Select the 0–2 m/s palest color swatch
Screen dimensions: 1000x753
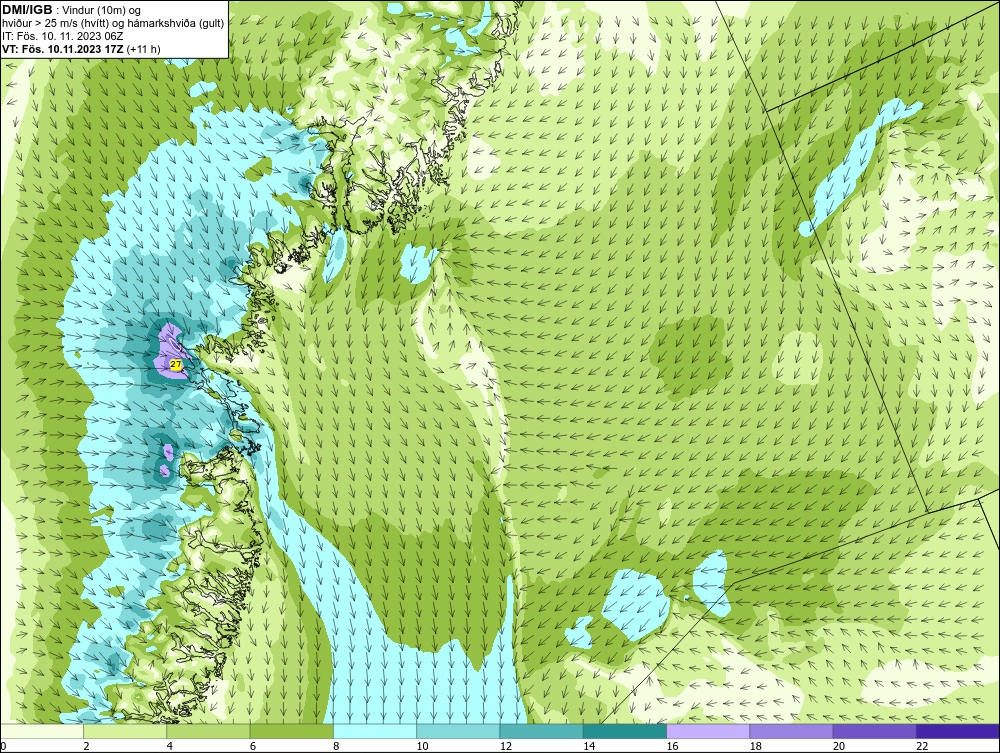point(41,731)
